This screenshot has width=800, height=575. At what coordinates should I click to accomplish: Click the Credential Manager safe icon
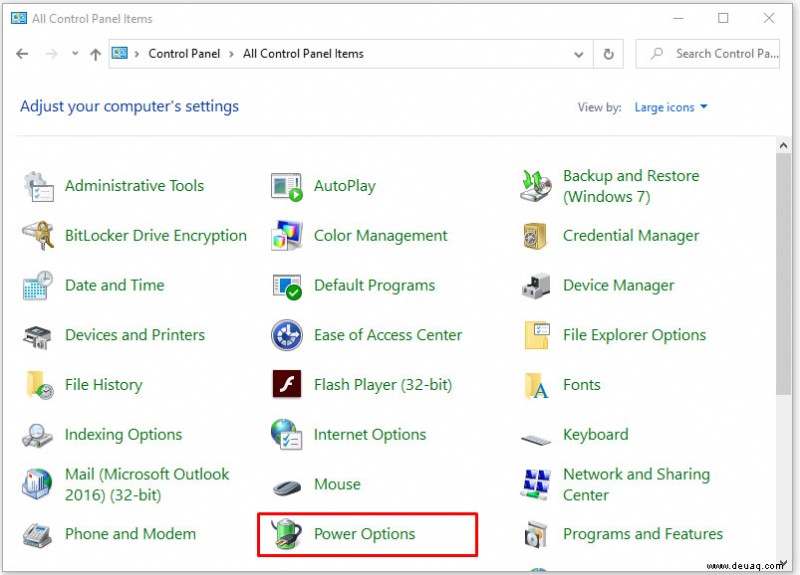(x=535, y=236)
